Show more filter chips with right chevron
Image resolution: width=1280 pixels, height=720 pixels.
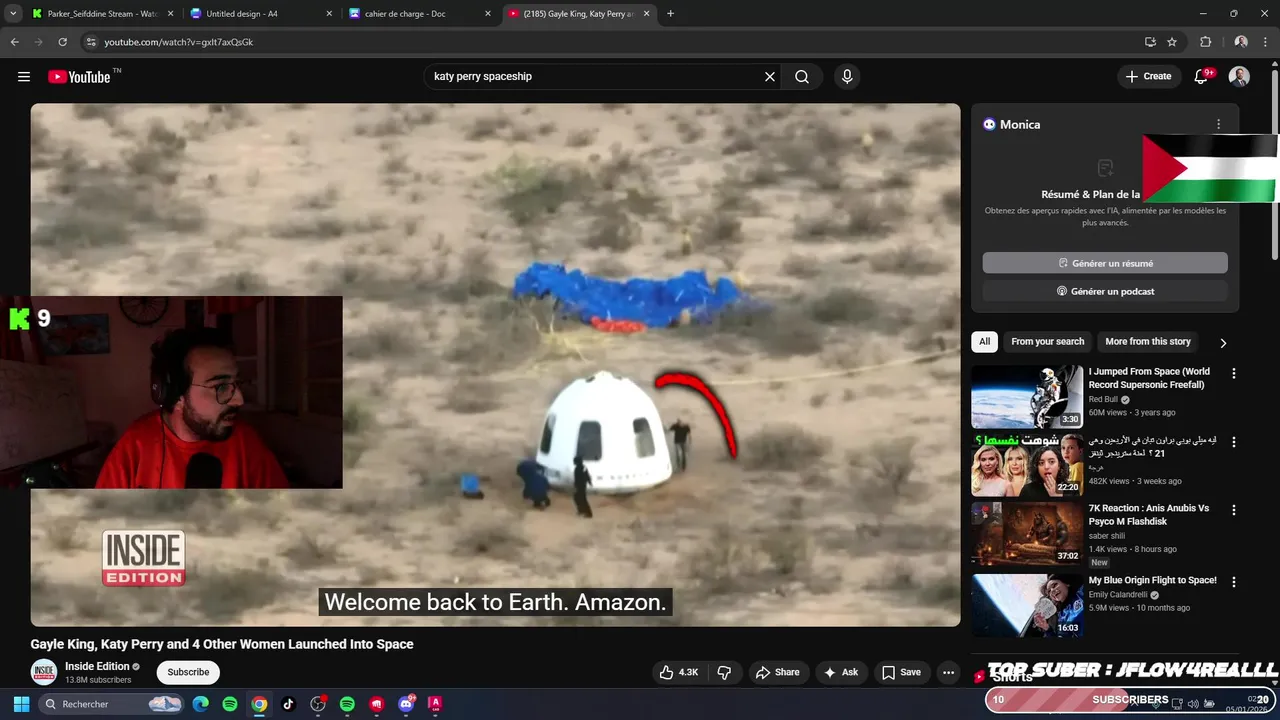1222,342
